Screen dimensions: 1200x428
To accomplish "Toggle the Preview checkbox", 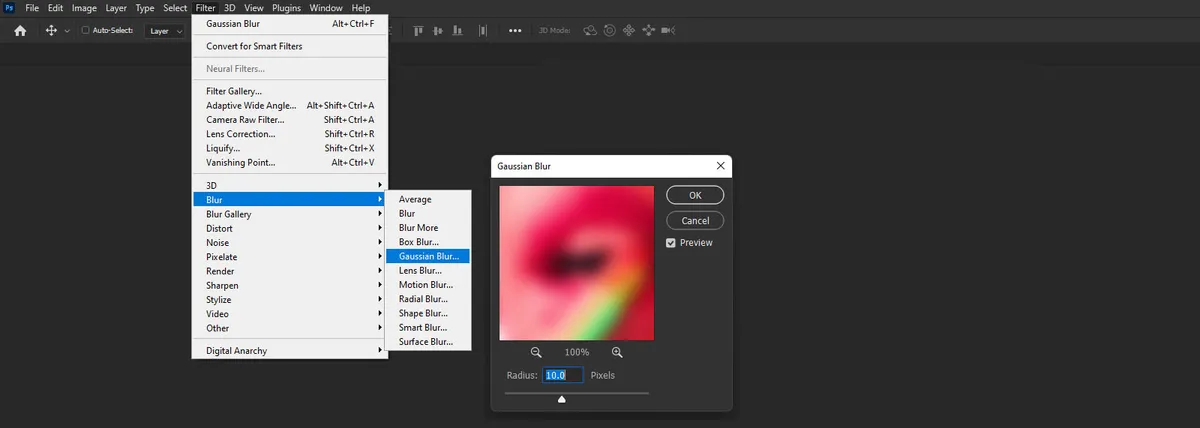I will (672, 243).
